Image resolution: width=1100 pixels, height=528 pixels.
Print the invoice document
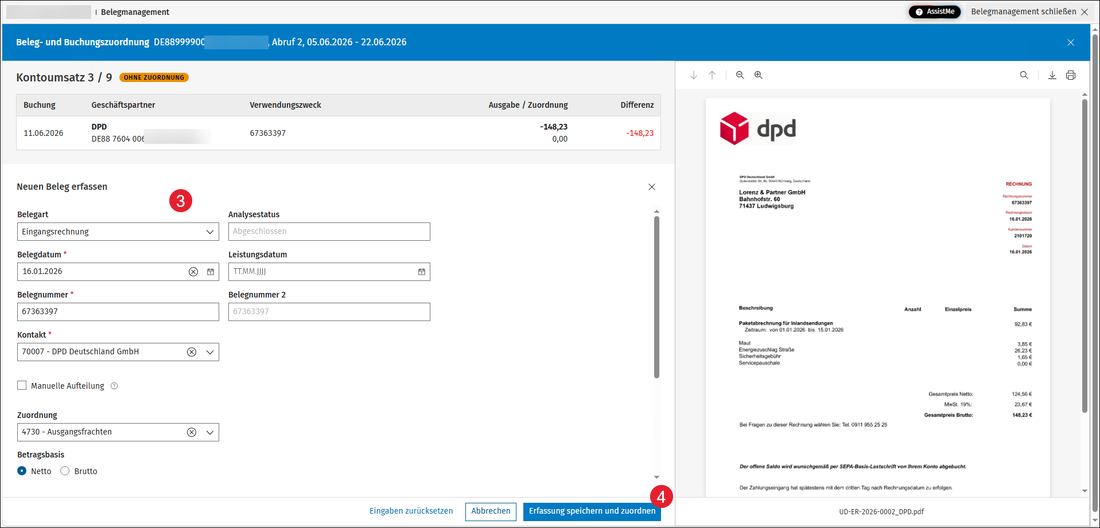1071,75
